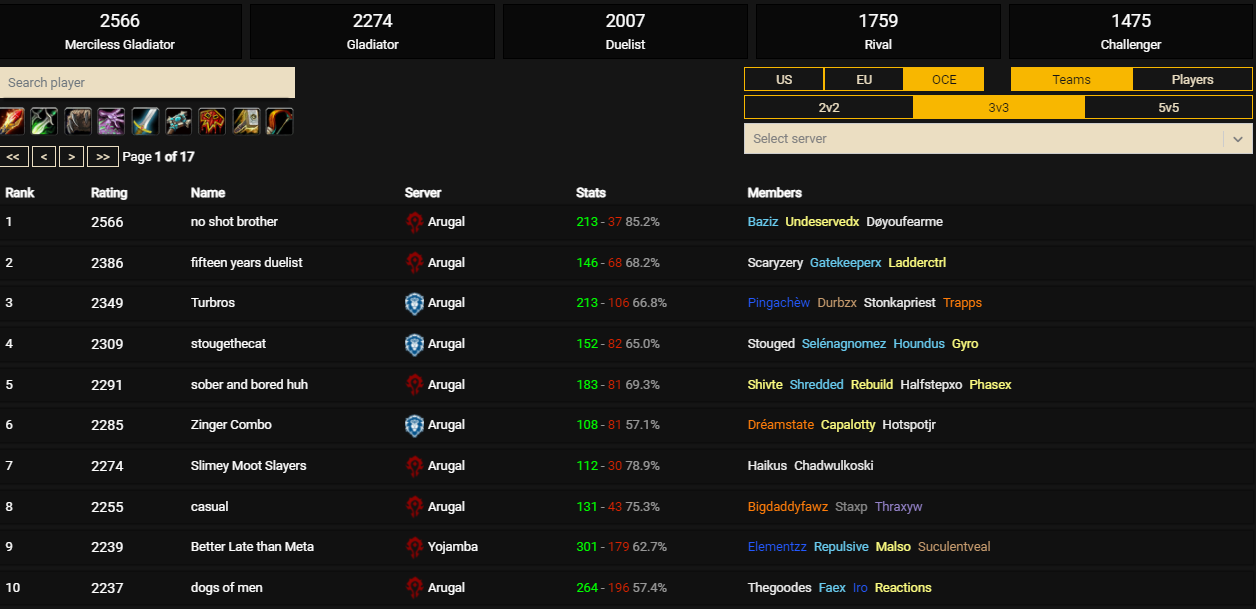Screen dimensions: 1256x609
Task: Filter by the druid bear paw icon
Action: click(78, 122)
